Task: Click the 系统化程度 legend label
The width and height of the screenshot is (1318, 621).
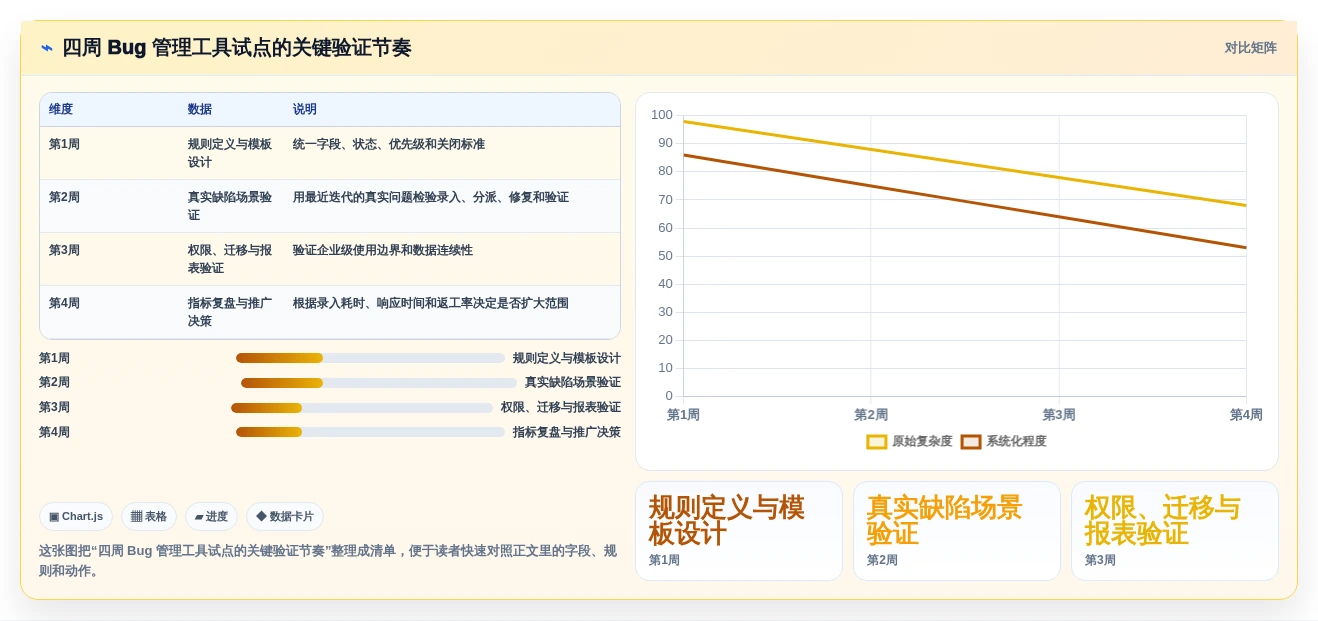Action: [1016, 441]
